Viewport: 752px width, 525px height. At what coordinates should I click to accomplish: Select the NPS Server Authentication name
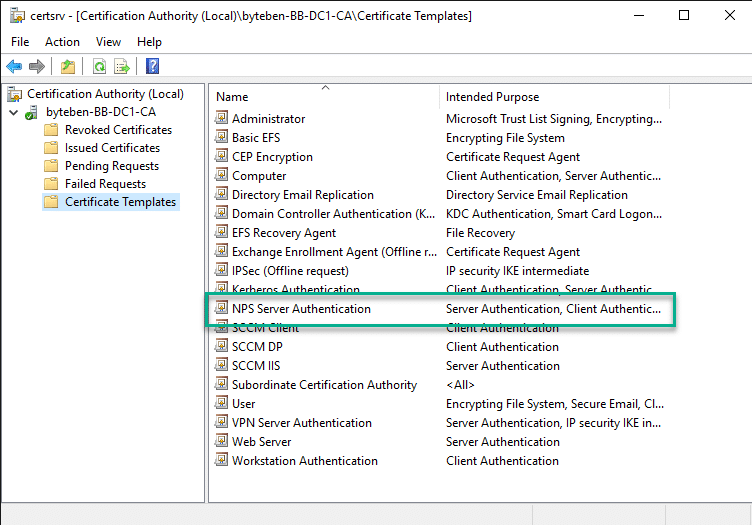pyautogui.click(x=301, y=309)
